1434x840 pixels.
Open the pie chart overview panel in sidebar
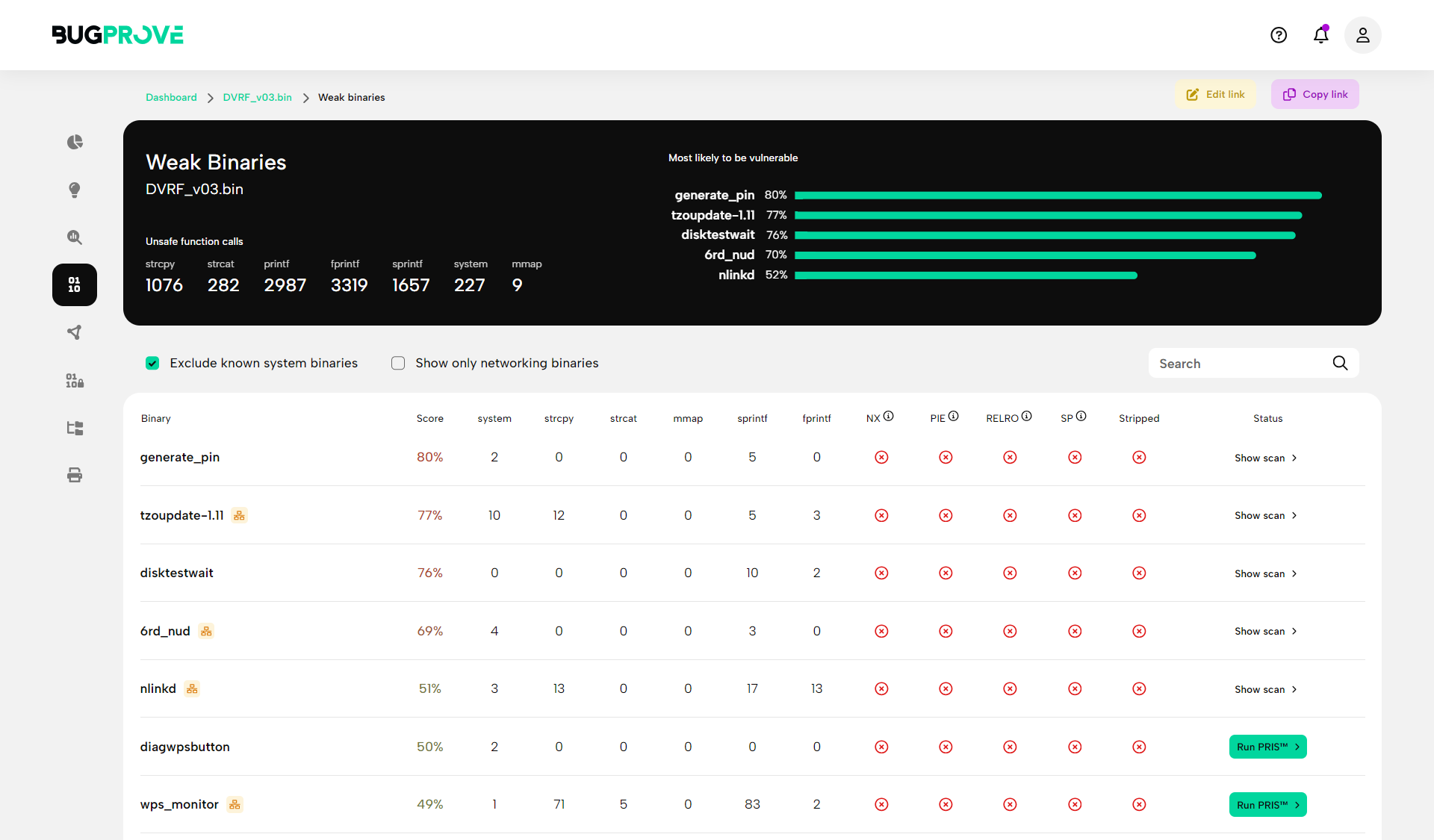tap(75, 142)
